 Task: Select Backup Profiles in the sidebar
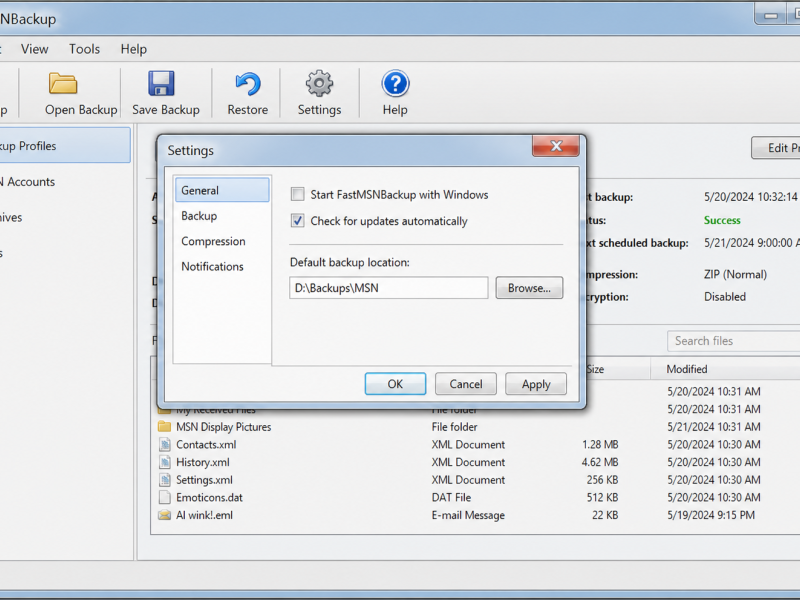pyautogui.click(x=64, y=146)
